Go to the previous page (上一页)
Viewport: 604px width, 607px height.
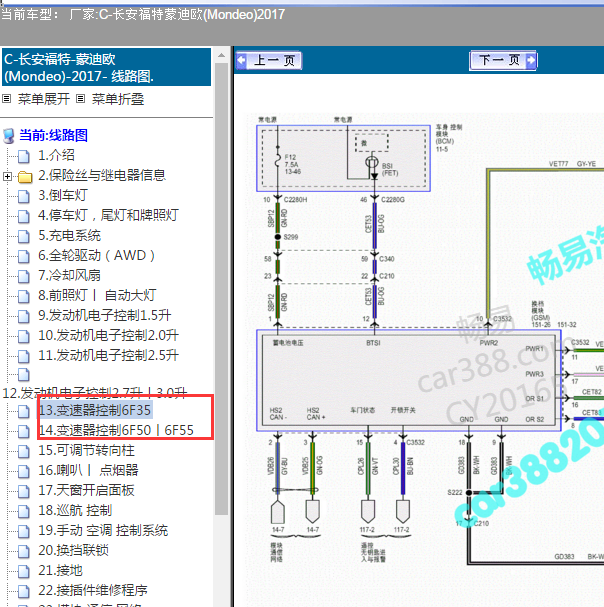point(269,60)
